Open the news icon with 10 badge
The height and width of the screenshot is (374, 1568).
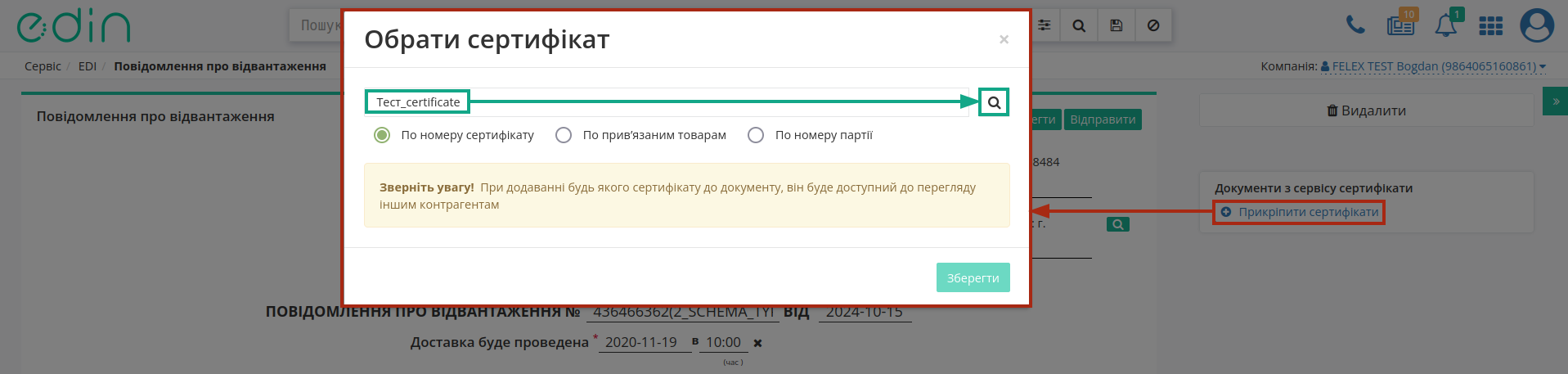point(1401,25)
